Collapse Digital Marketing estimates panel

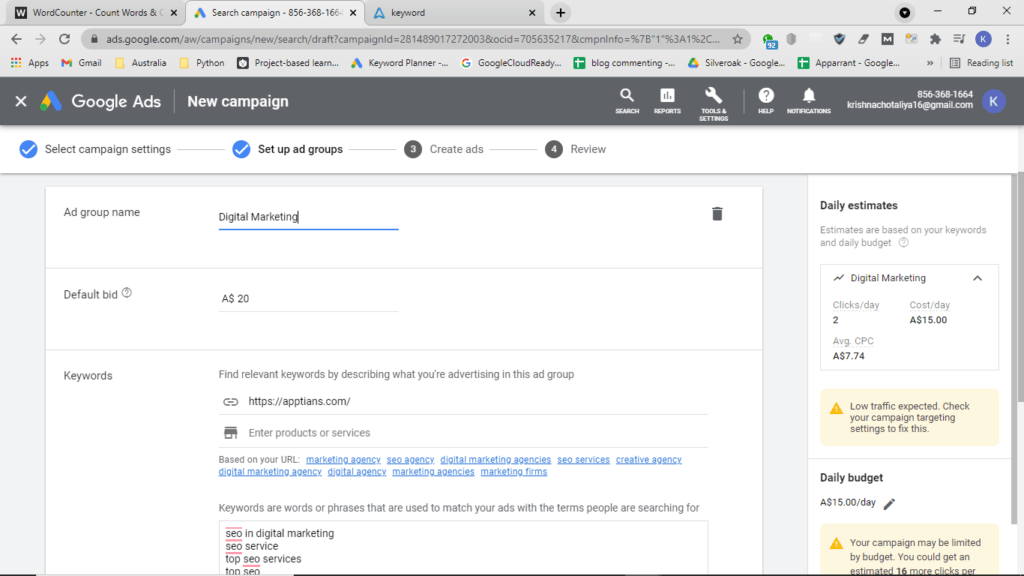coord(977,278)
